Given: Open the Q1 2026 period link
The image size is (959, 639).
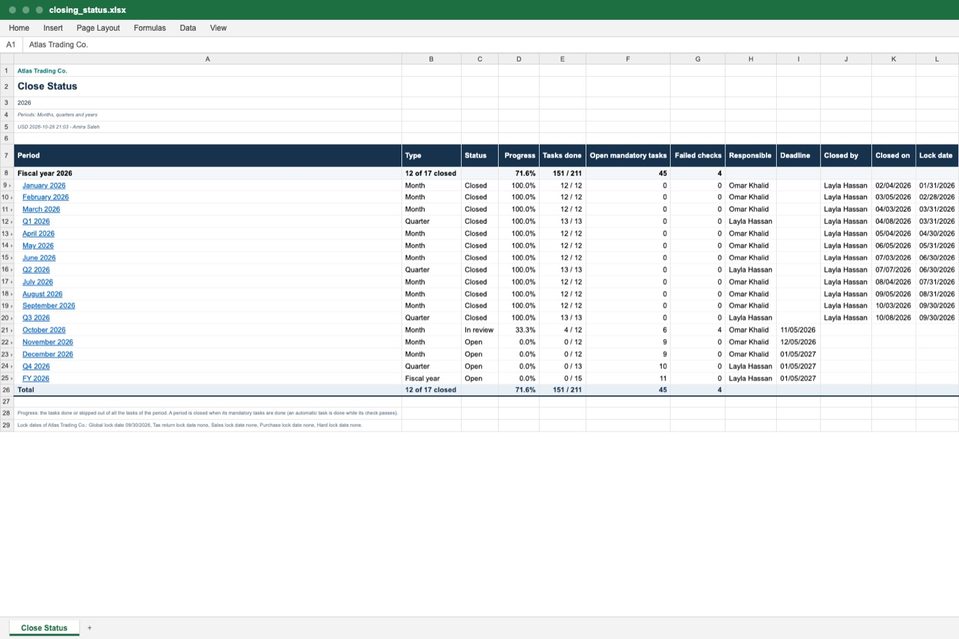Looking at the screenshot, I should point(36,221).
